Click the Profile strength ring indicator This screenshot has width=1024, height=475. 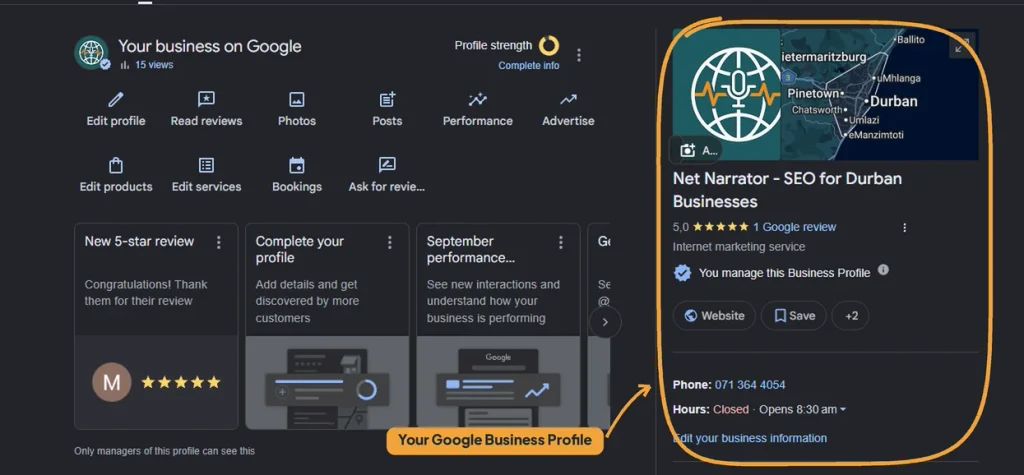(x=549, y=46)
